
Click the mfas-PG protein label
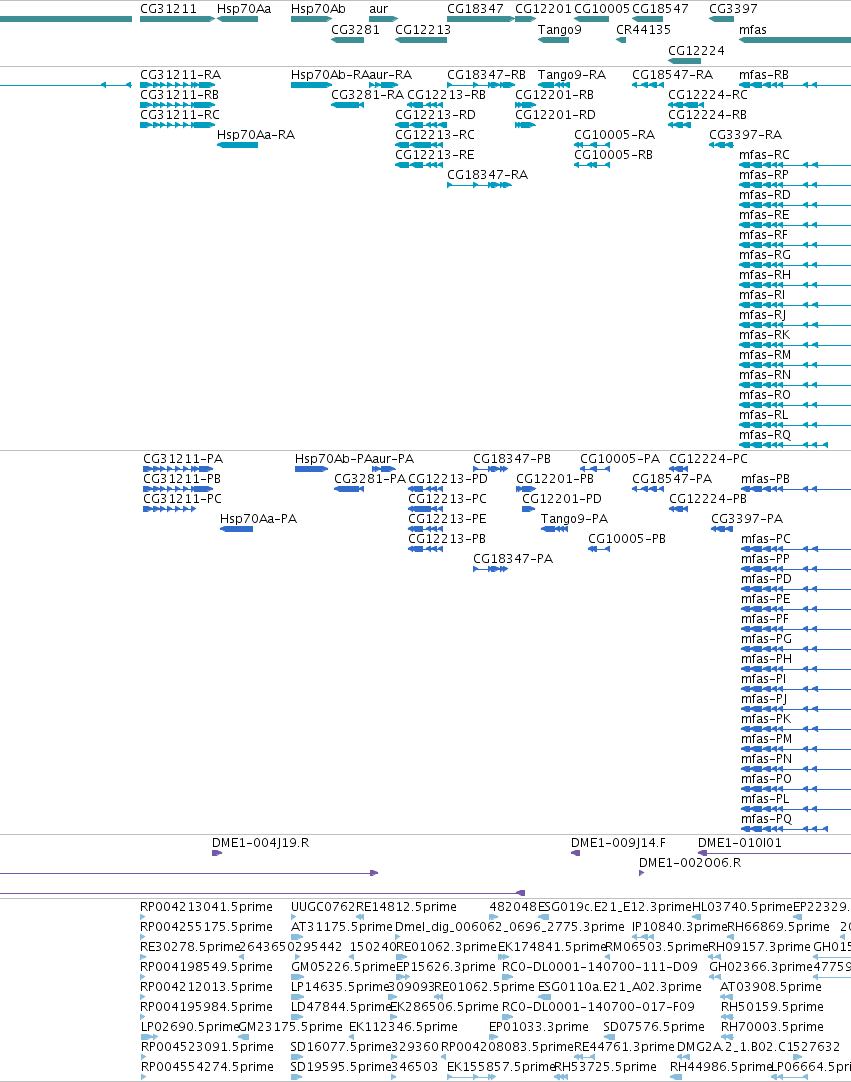click(766, 639)
